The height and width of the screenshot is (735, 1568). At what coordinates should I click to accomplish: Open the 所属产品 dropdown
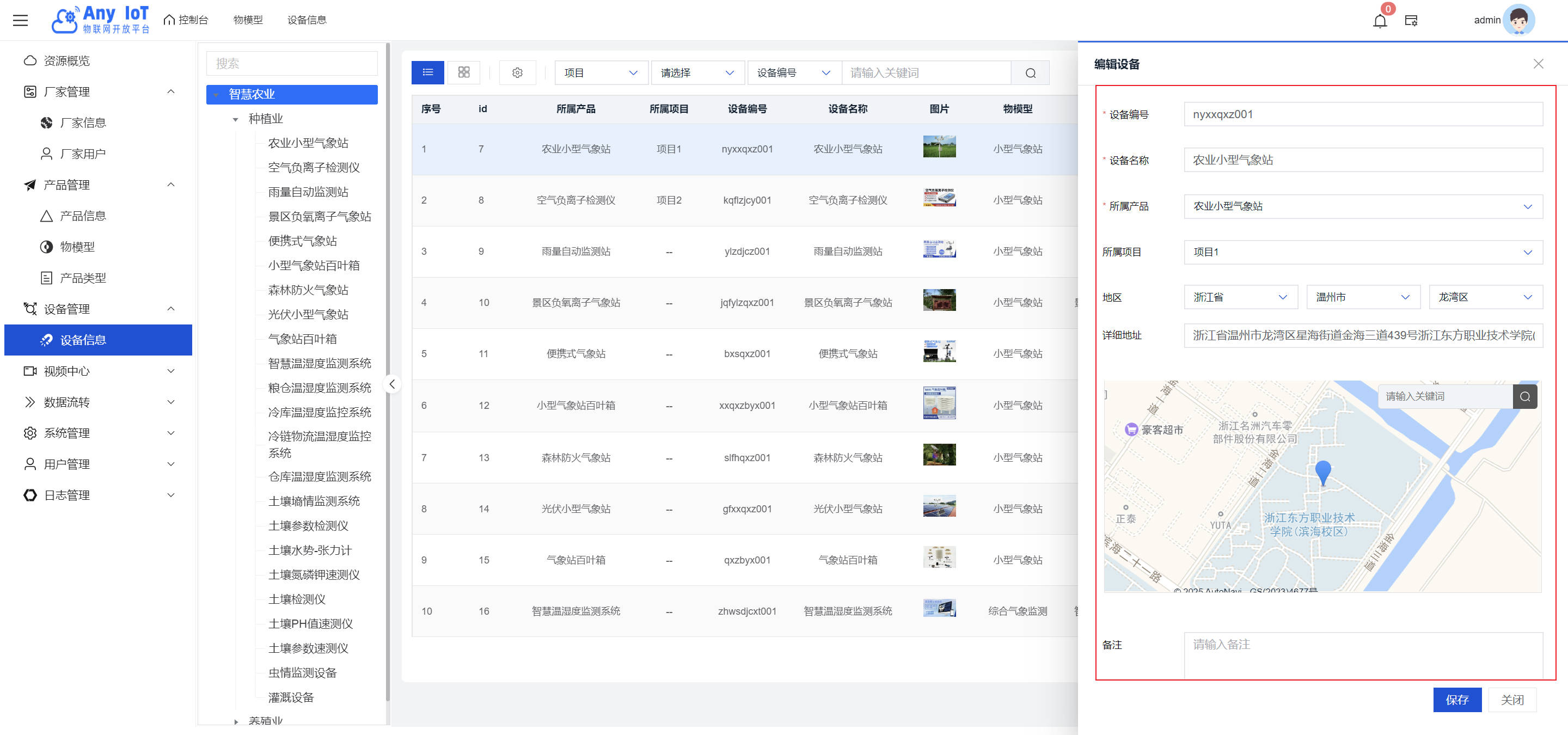coord(1362,206)
